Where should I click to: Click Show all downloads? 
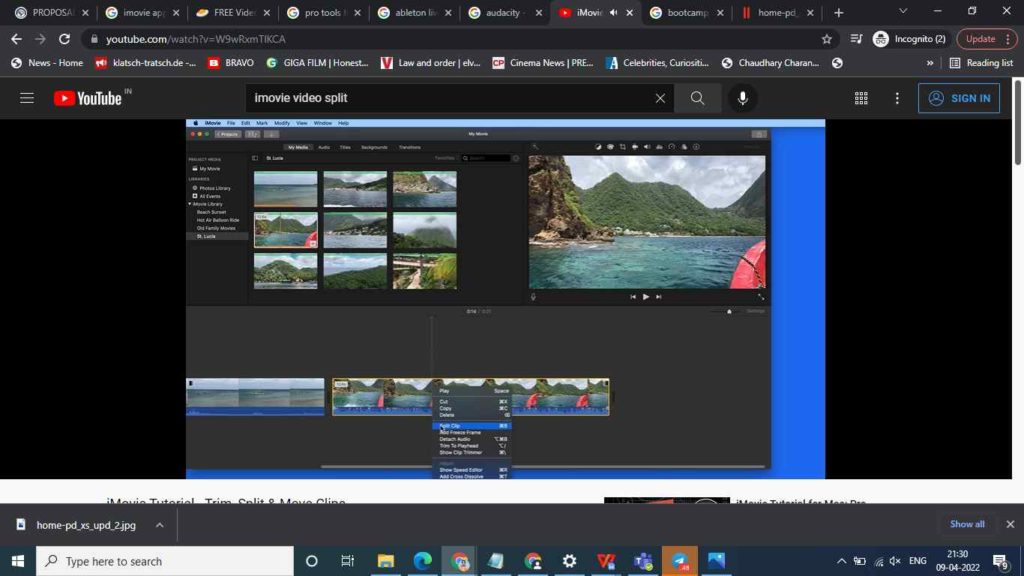click(x=967, y=524)
